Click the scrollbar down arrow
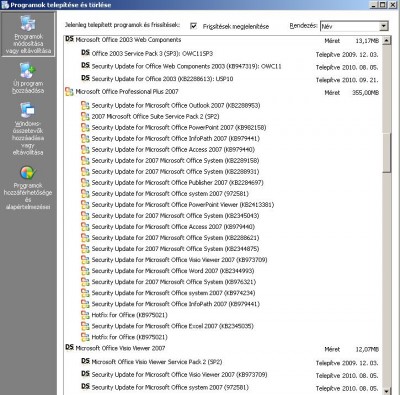The height and width of the screenshot is (395, 400). click(386, 391)
